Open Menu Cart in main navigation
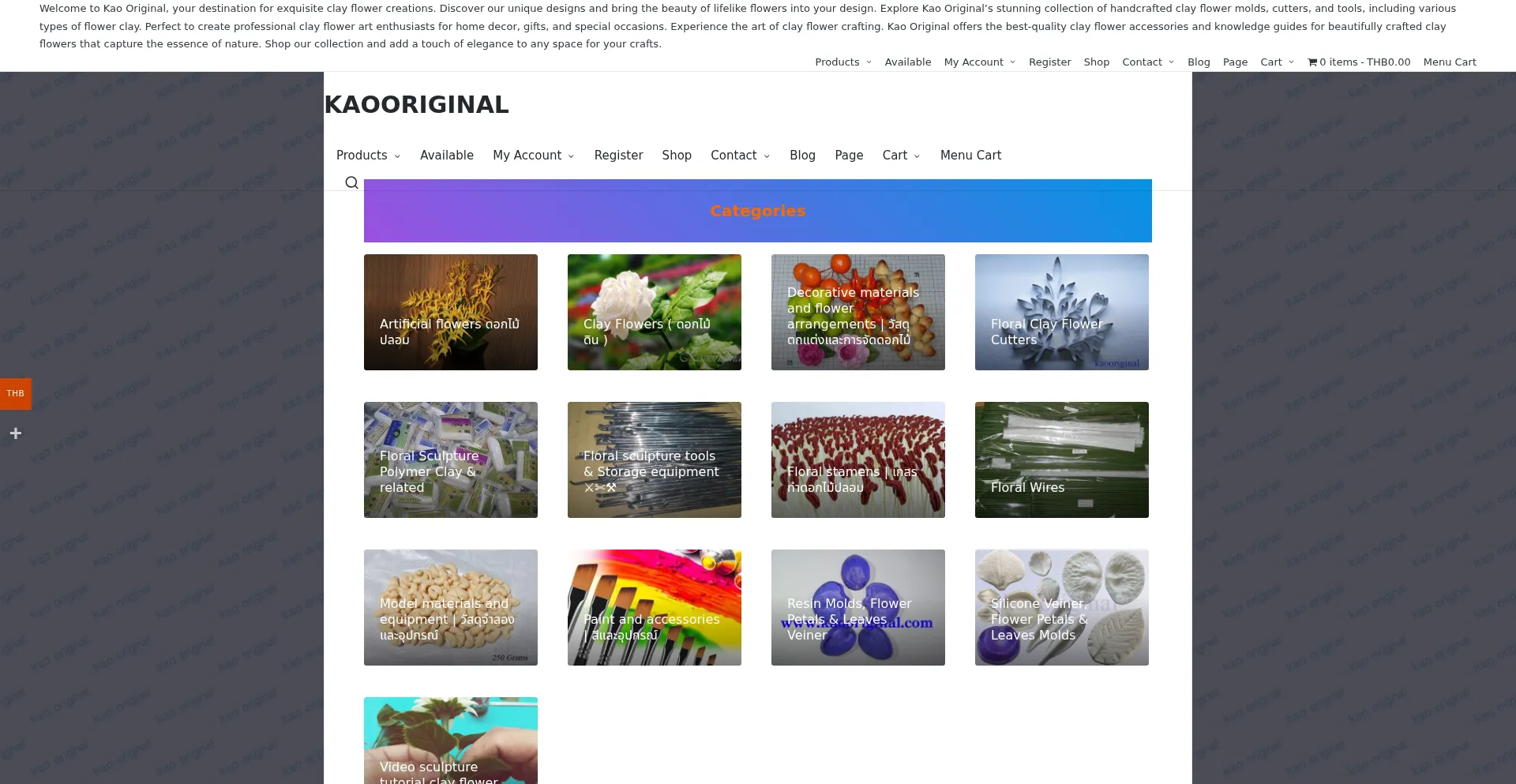This screenshot has height=784, width=1516. coord(970,156)
